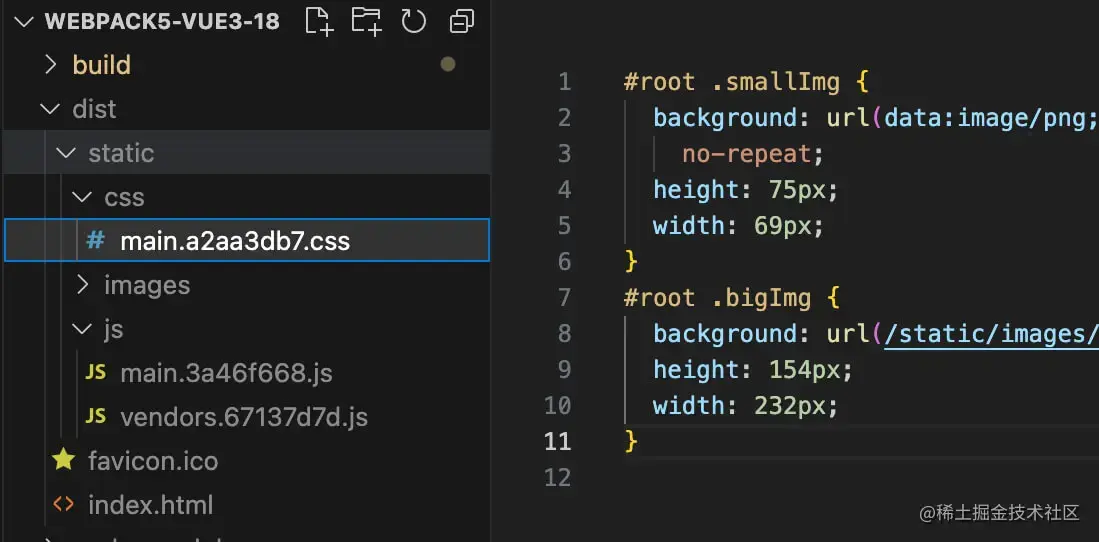This screenshot has height=542, width=1099.
Task: Open the main.a2aa3db7.css file
Action: pos(247,240)
